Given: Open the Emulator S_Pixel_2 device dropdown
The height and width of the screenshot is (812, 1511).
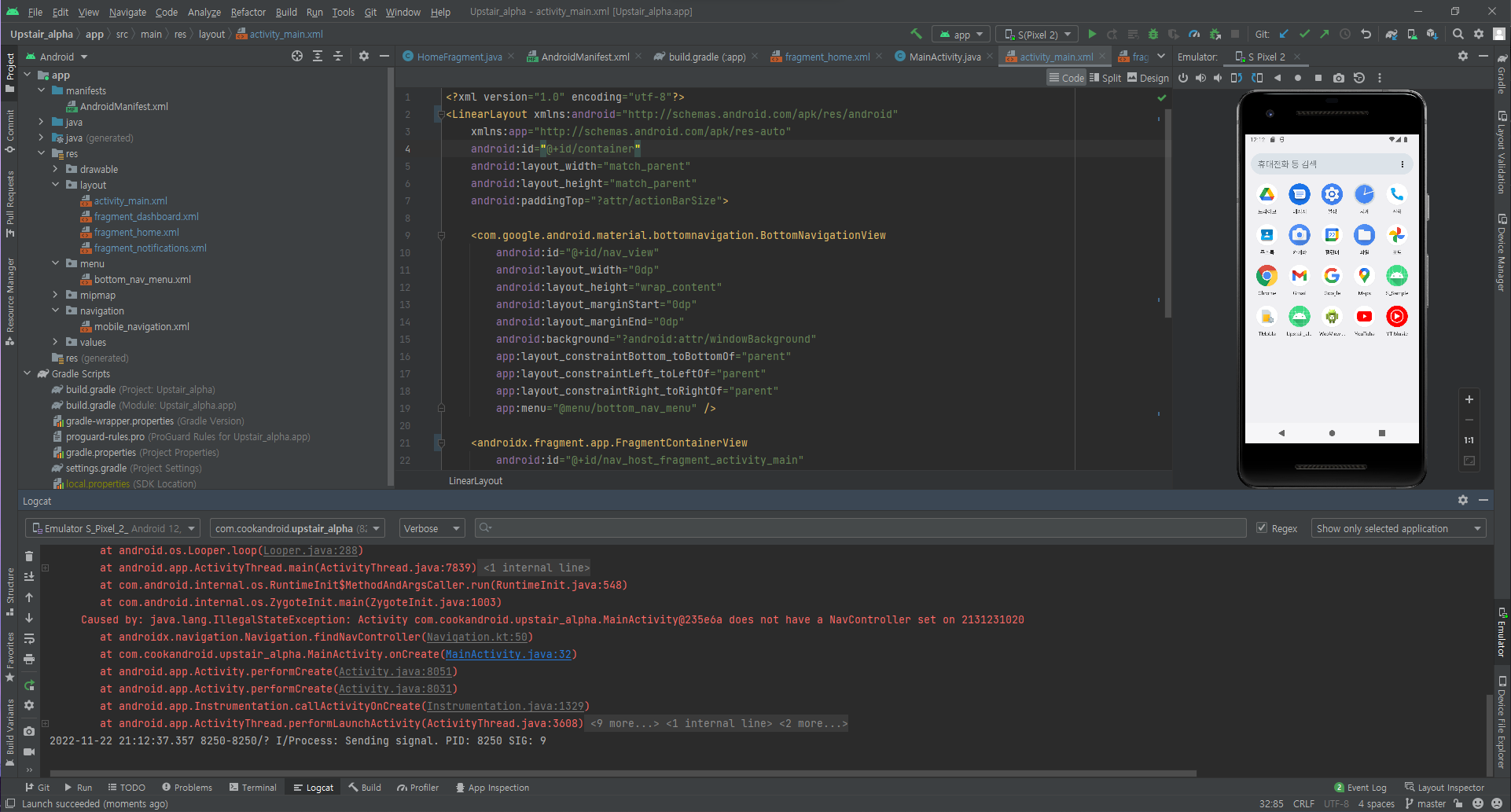Looking at the screenshot, I should [x=112, y=528].
